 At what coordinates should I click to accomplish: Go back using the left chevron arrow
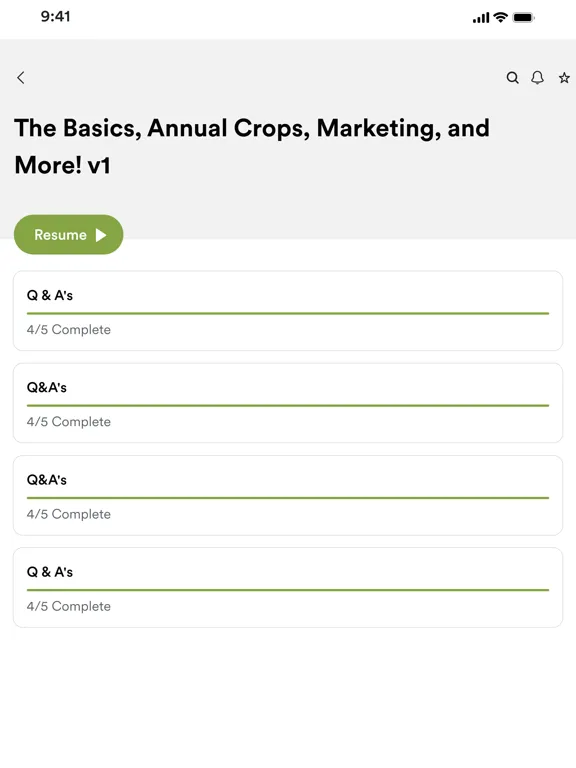coord(21,77)
